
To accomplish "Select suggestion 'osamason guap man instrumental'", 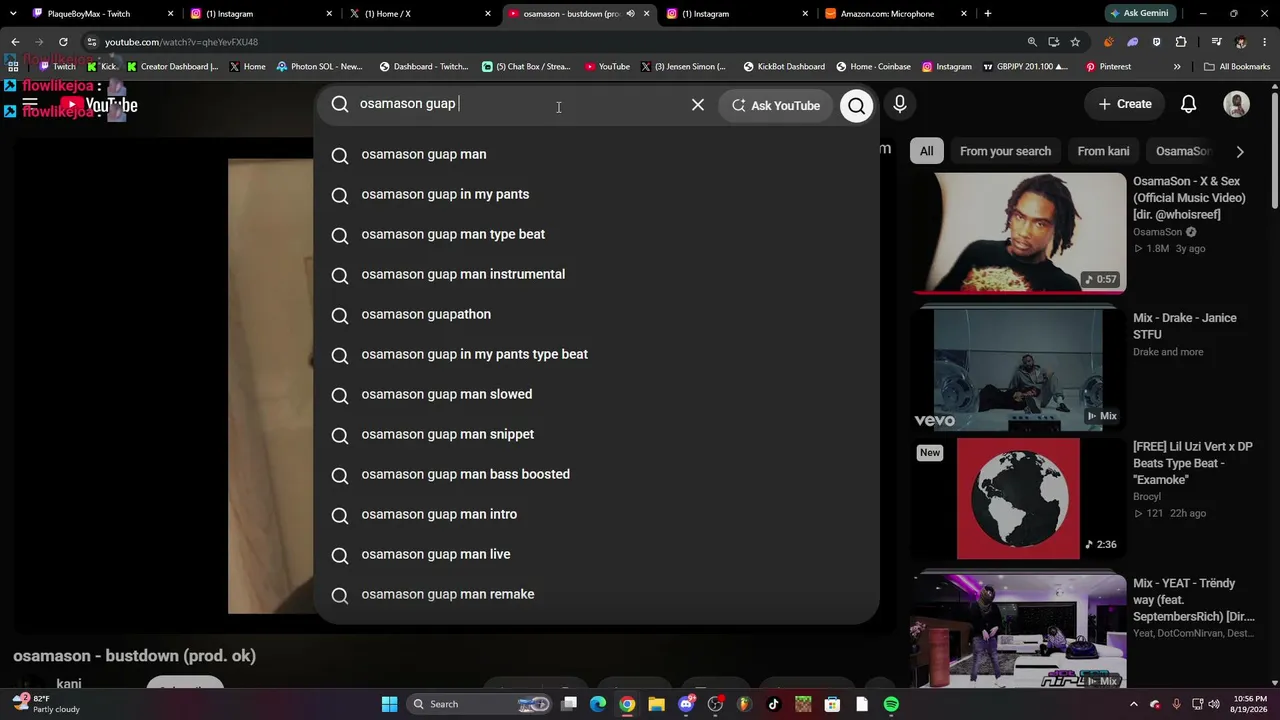I will coord(596,274).
